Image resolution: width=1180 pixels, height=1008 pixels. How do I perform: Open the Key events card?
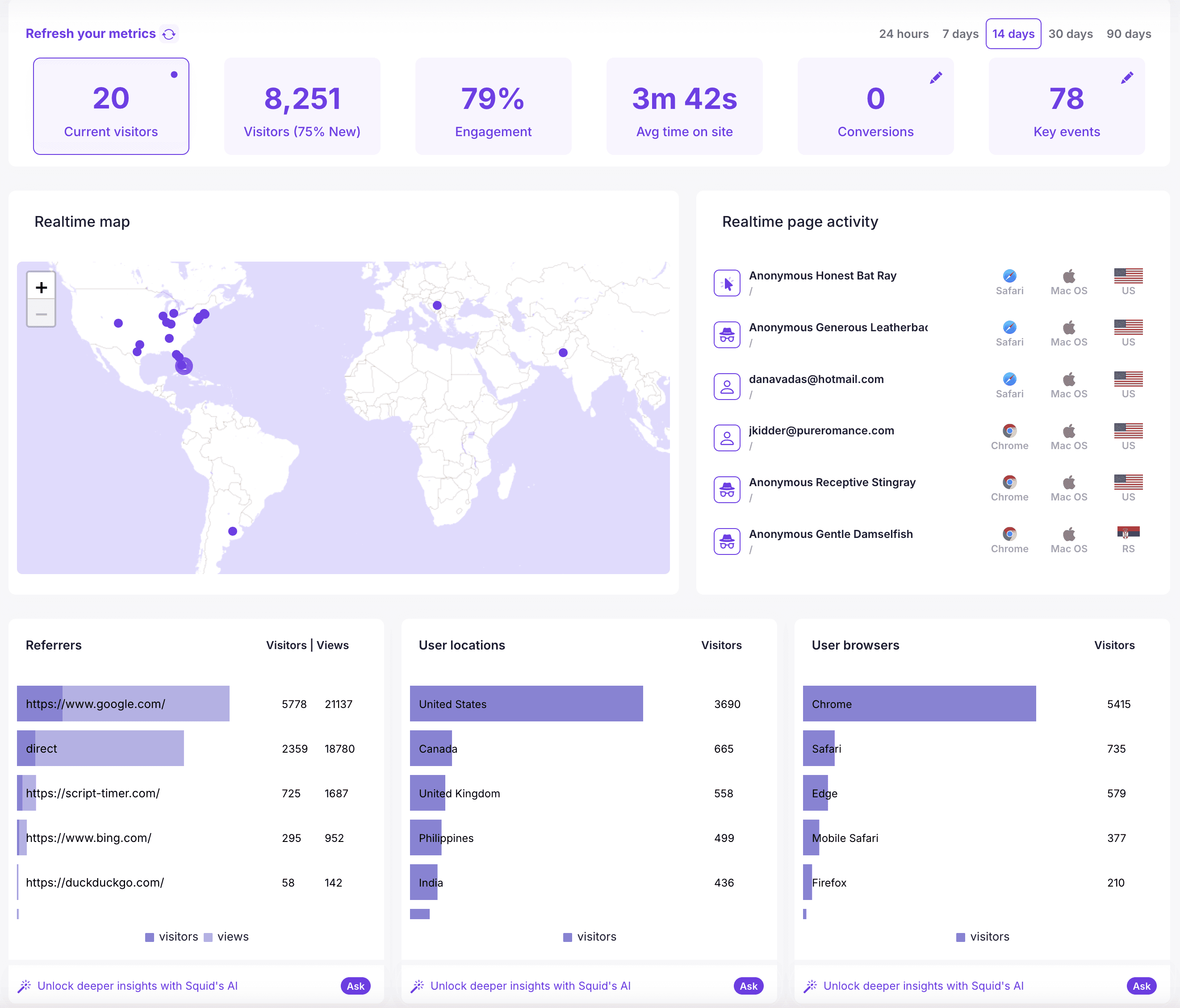pos(1067,106)
